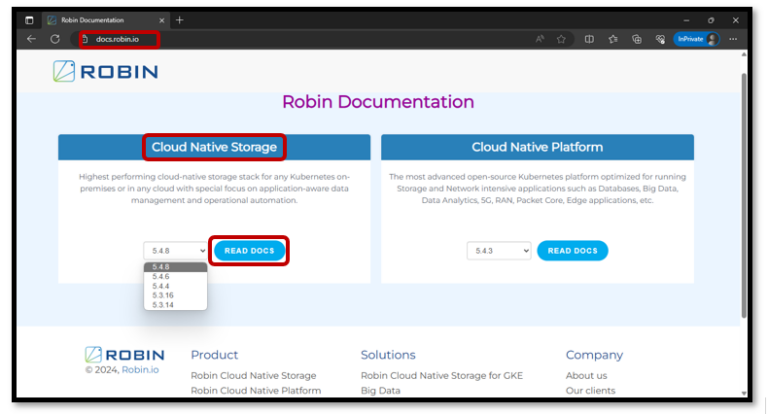Open the Our clients footer link

[x=590, y=390]
